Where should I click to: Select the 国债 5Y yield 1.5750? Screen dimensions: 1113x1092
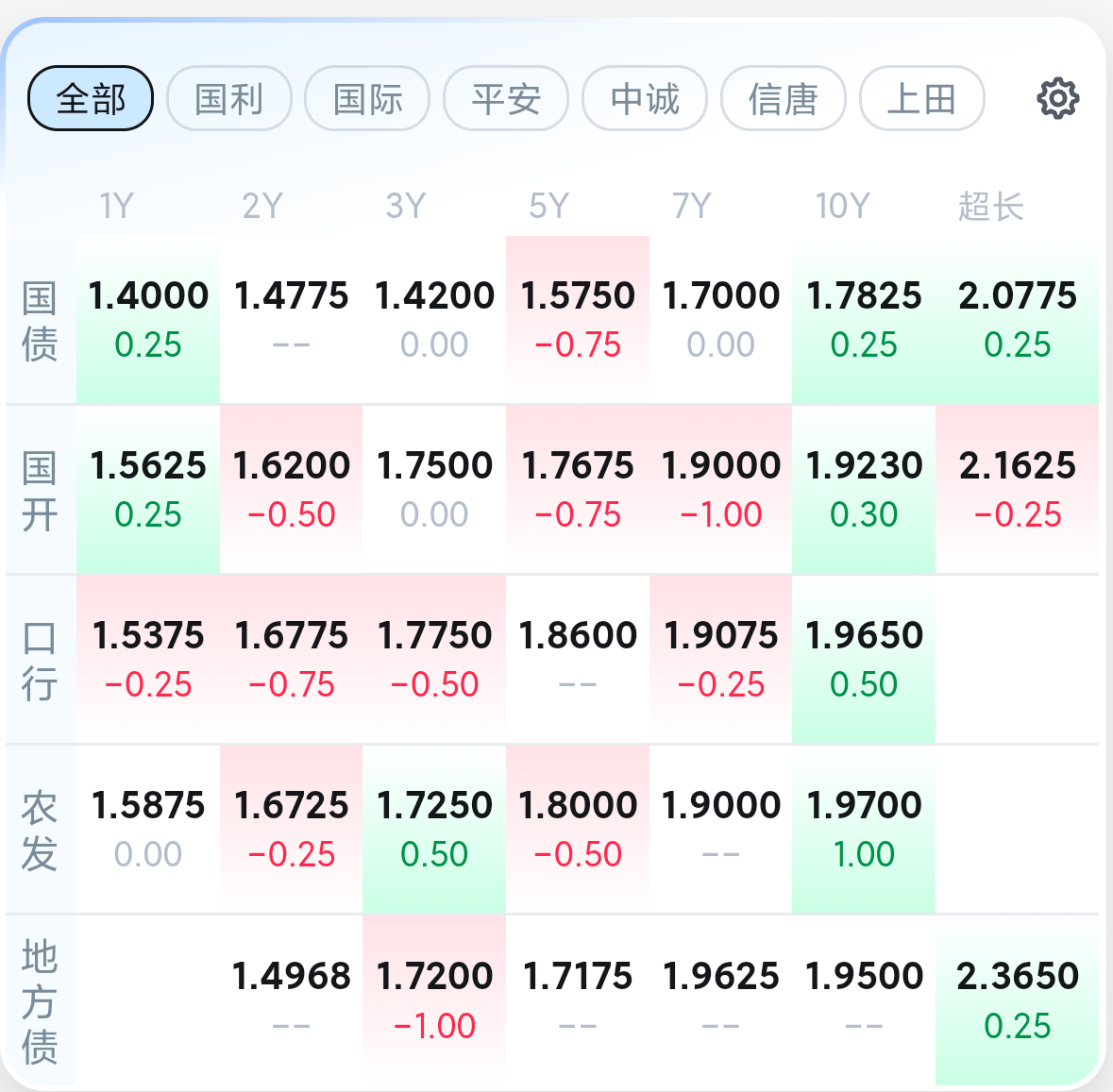(578, 320)
